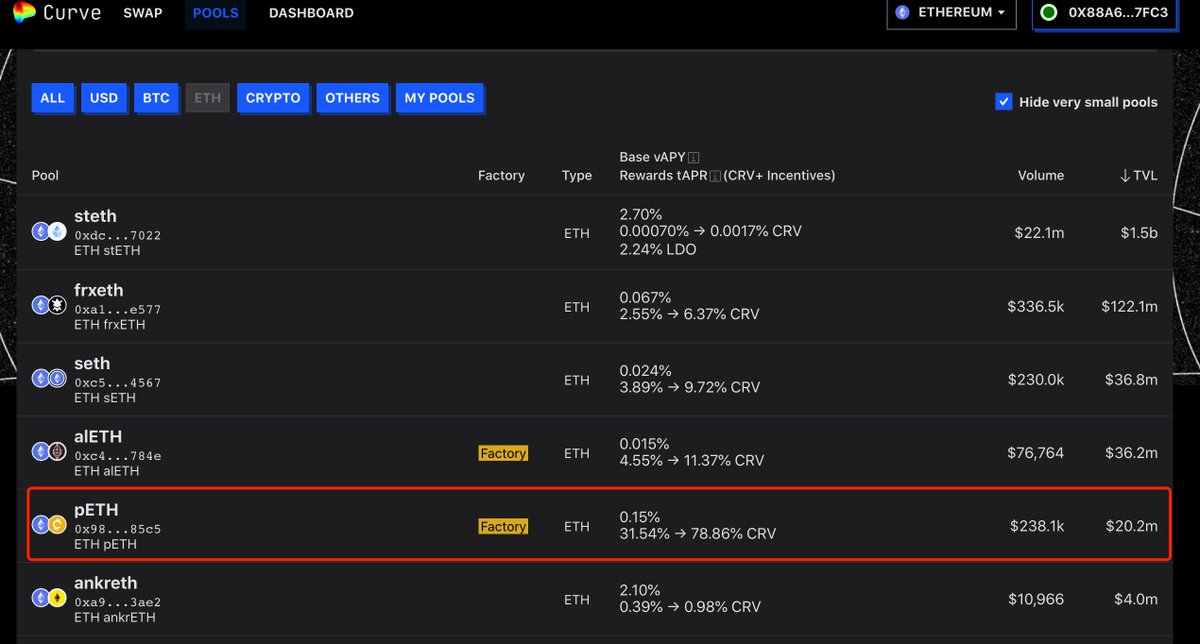This screenshot has height=644, width=1200.
Task: Click steth address 0xdc...7022
Action: point(118,235)
